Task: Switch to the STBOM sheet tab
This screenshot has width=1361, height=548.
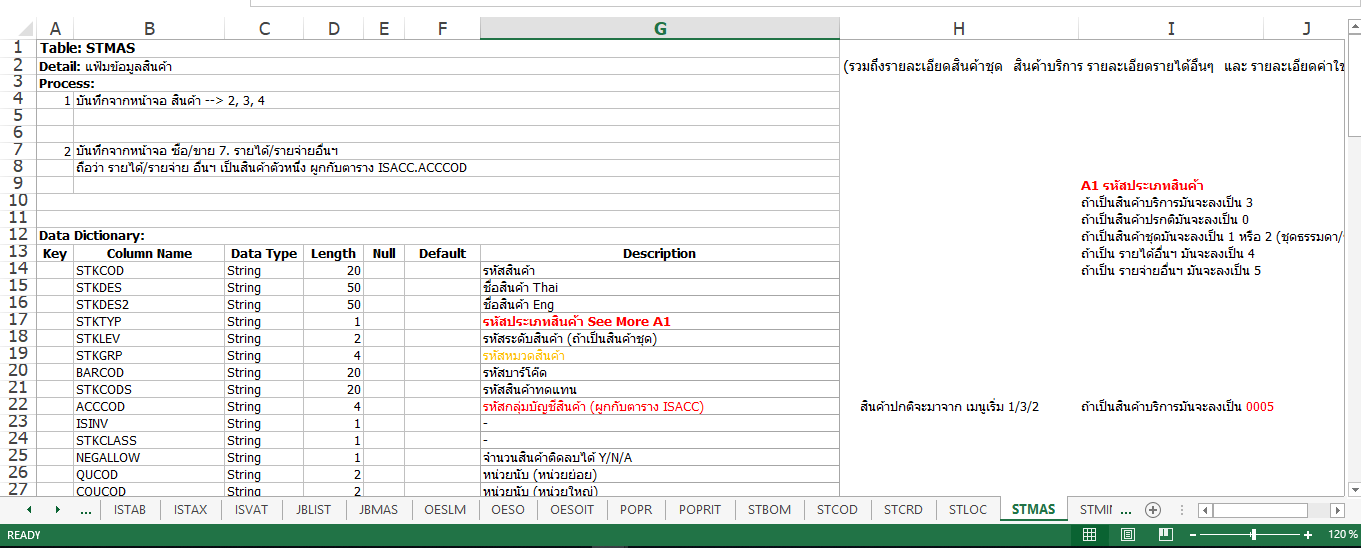Action: tap(769, 509)
